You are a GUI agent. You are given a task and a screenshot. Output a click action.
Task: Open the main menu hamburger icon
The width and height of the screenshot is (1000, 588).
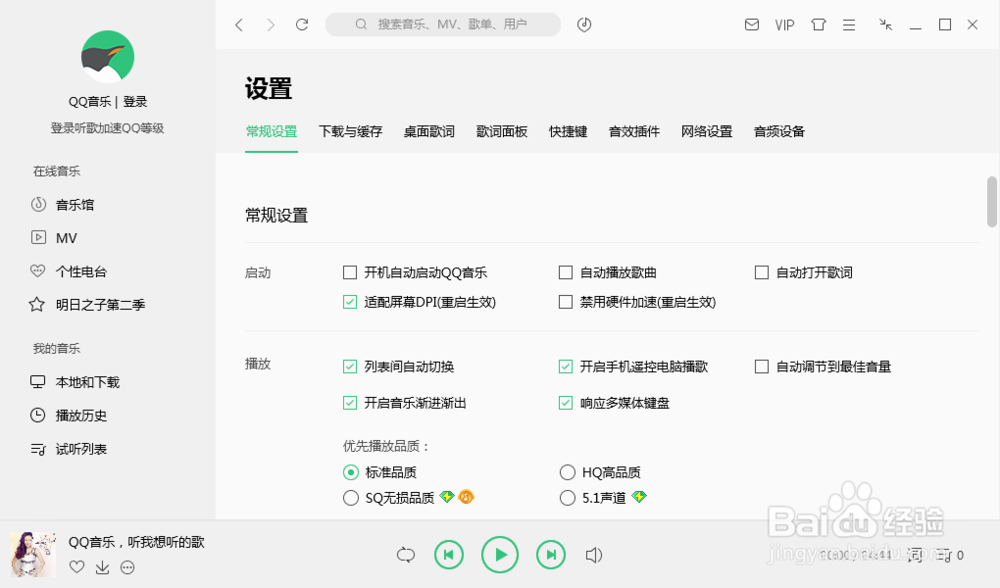(849, 24)
